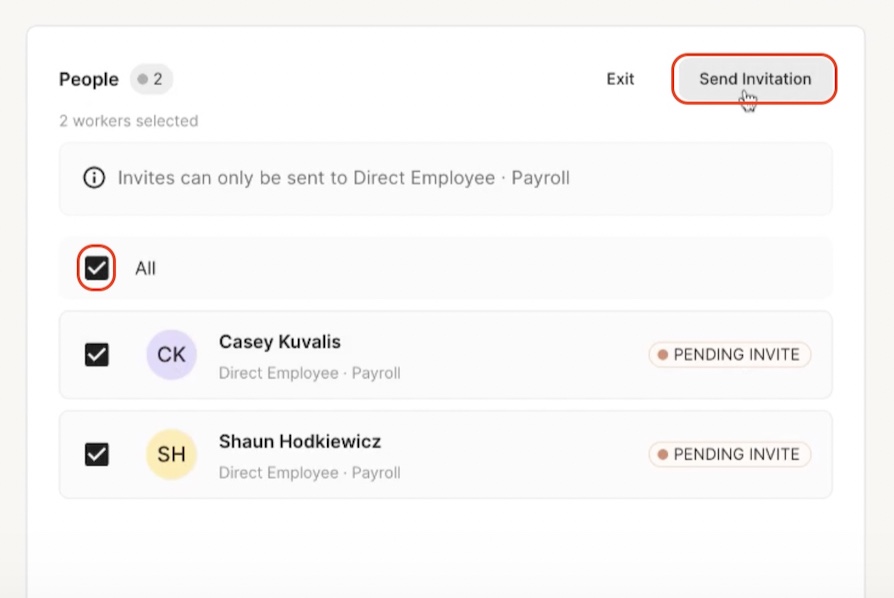
Task: Click the All label text
Action: pyautogui.click(x=145, y=269)
